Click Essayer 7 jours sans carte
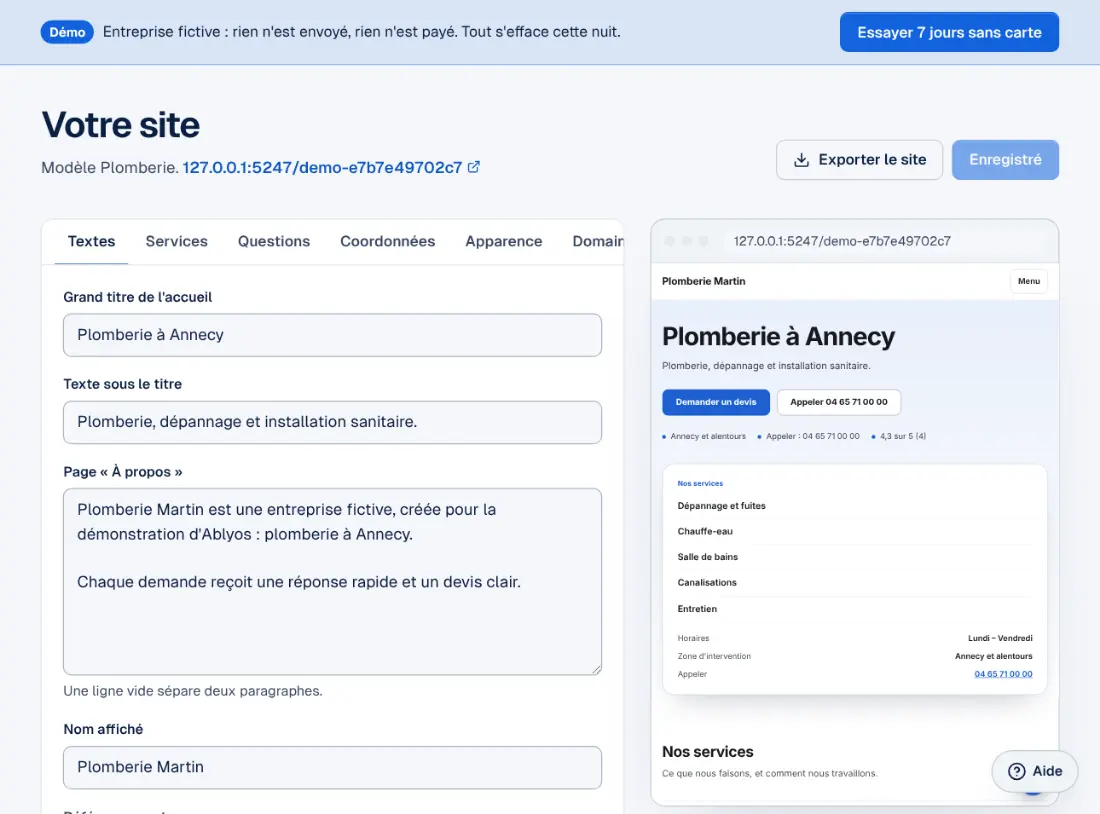The width and height of the screenshot is (1100, 814). coord(949,32)
